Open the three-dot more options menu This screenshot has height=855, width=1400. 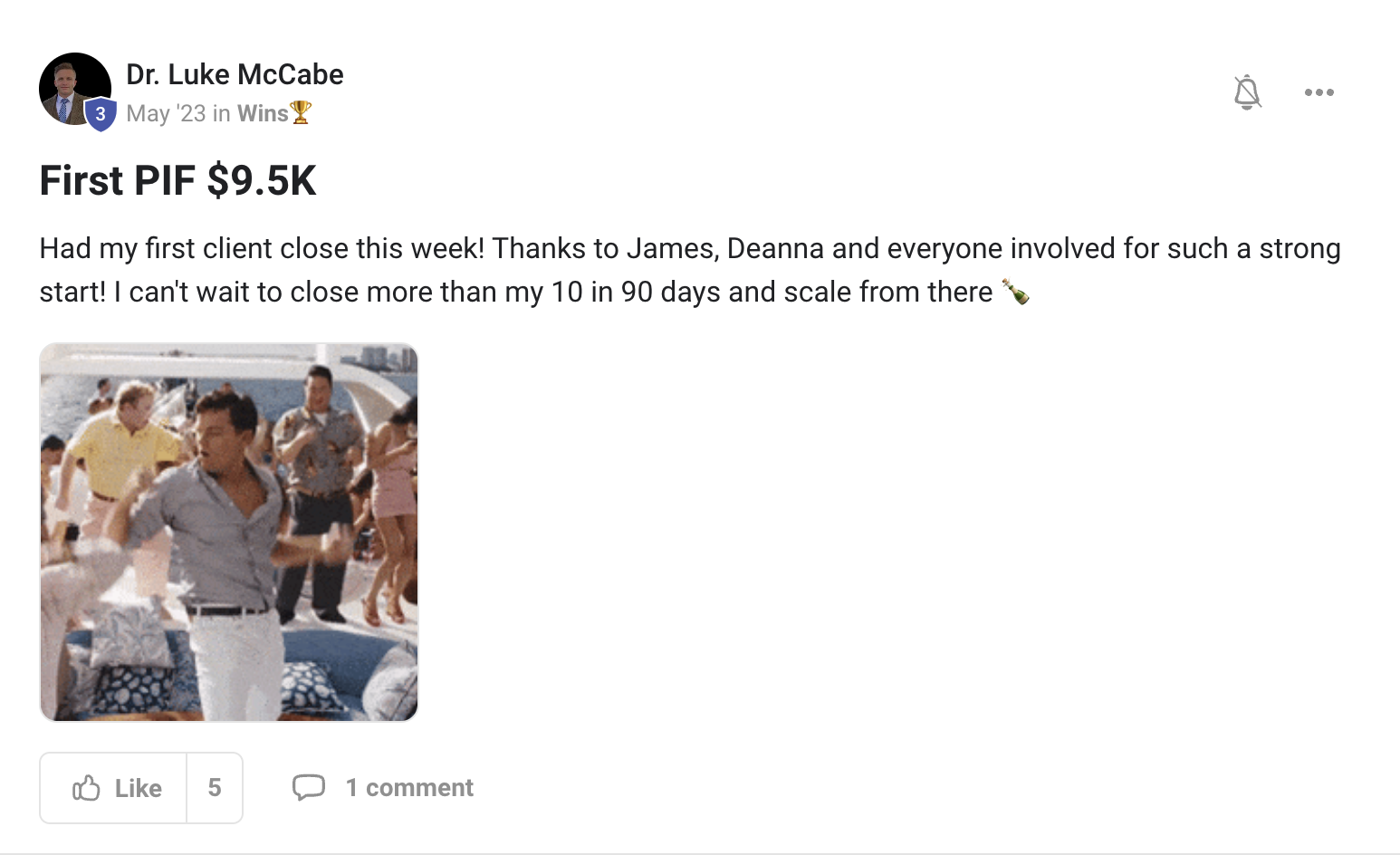[x=1318, y=92]
